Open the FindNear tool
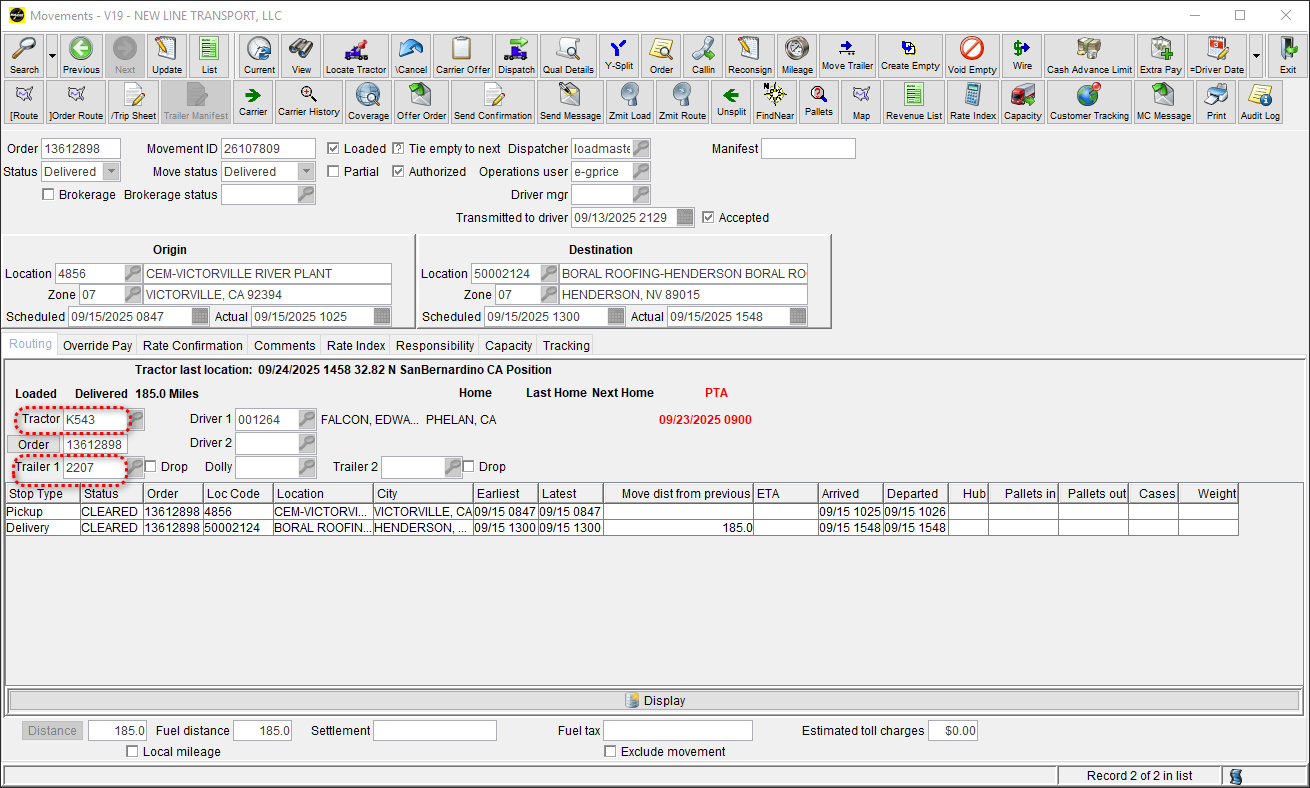The height and width of the screenshot is (788, 1310). (774, 101)
